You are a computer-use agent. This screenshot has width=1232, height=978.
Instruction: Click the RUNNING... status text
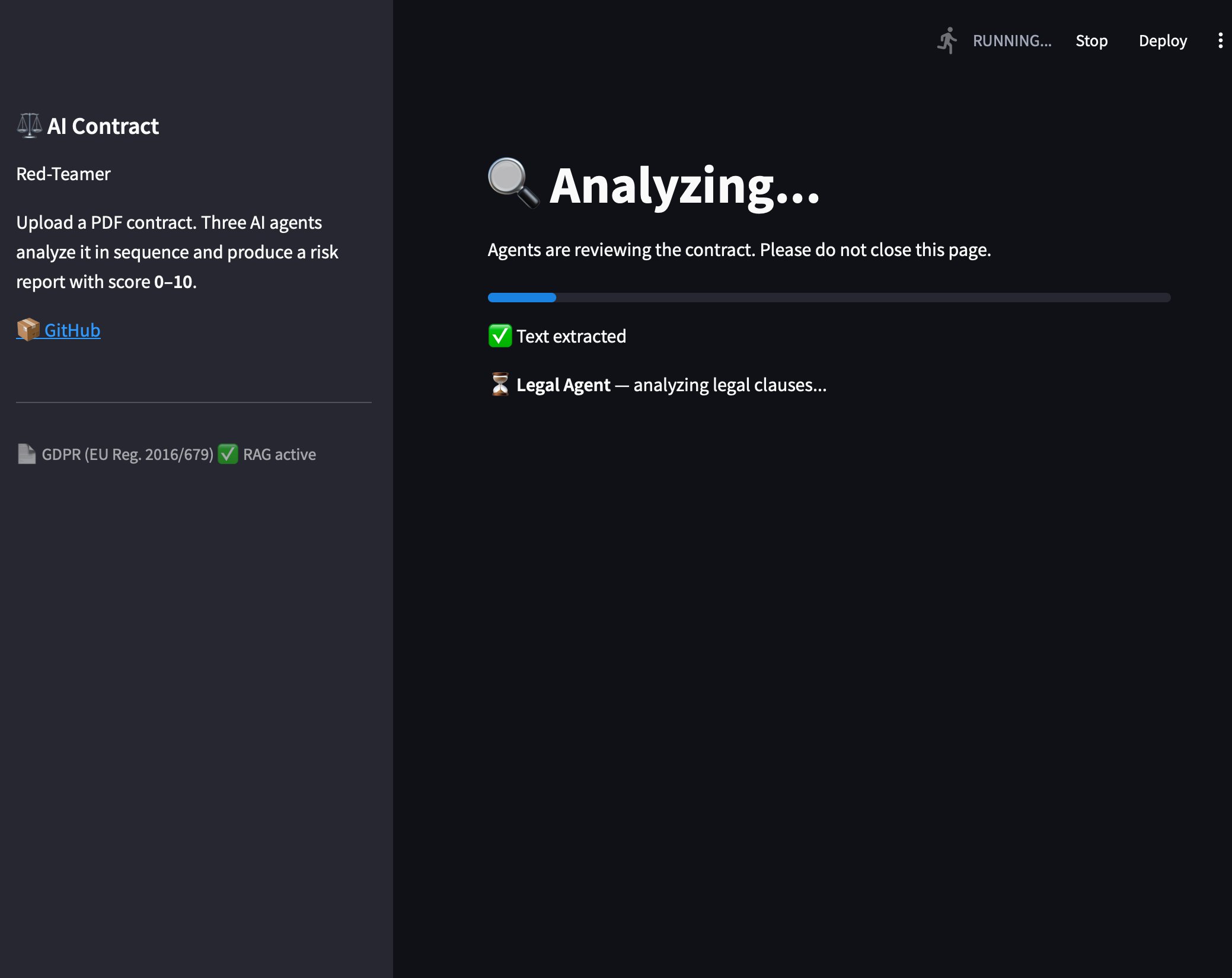coord(1012,41)
